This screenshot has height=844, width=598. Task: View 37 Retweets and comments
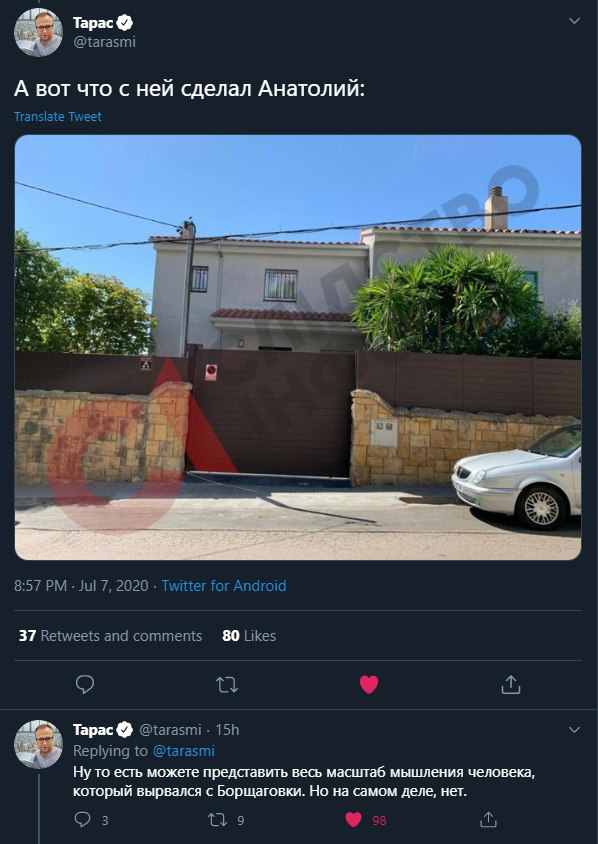pyautogui.click(x=110, y=636)
